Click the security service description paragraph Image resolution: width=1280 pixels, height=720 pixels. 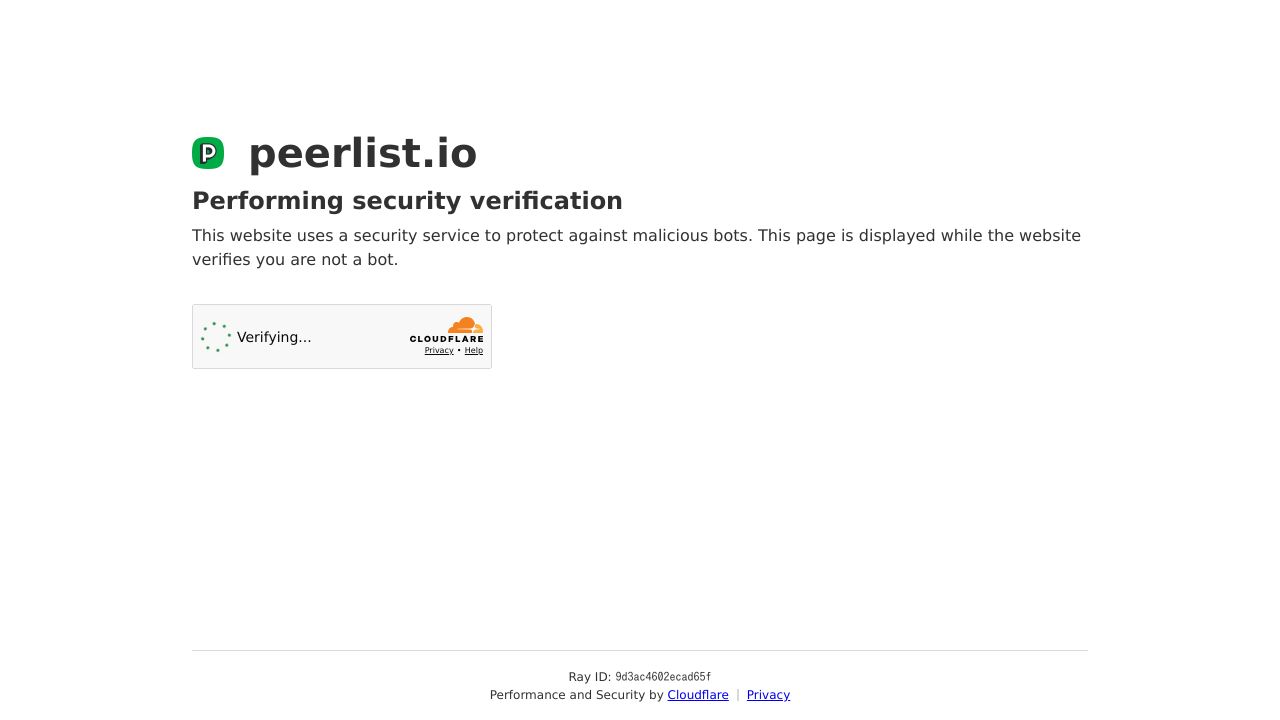click(637, 247)
